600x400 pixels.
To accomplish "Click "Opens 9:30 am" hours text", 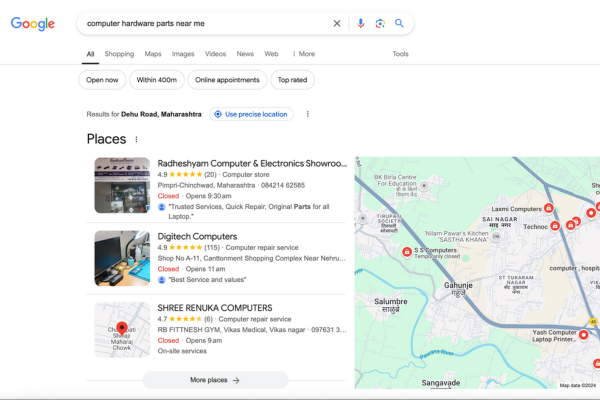I will (209, 196).
